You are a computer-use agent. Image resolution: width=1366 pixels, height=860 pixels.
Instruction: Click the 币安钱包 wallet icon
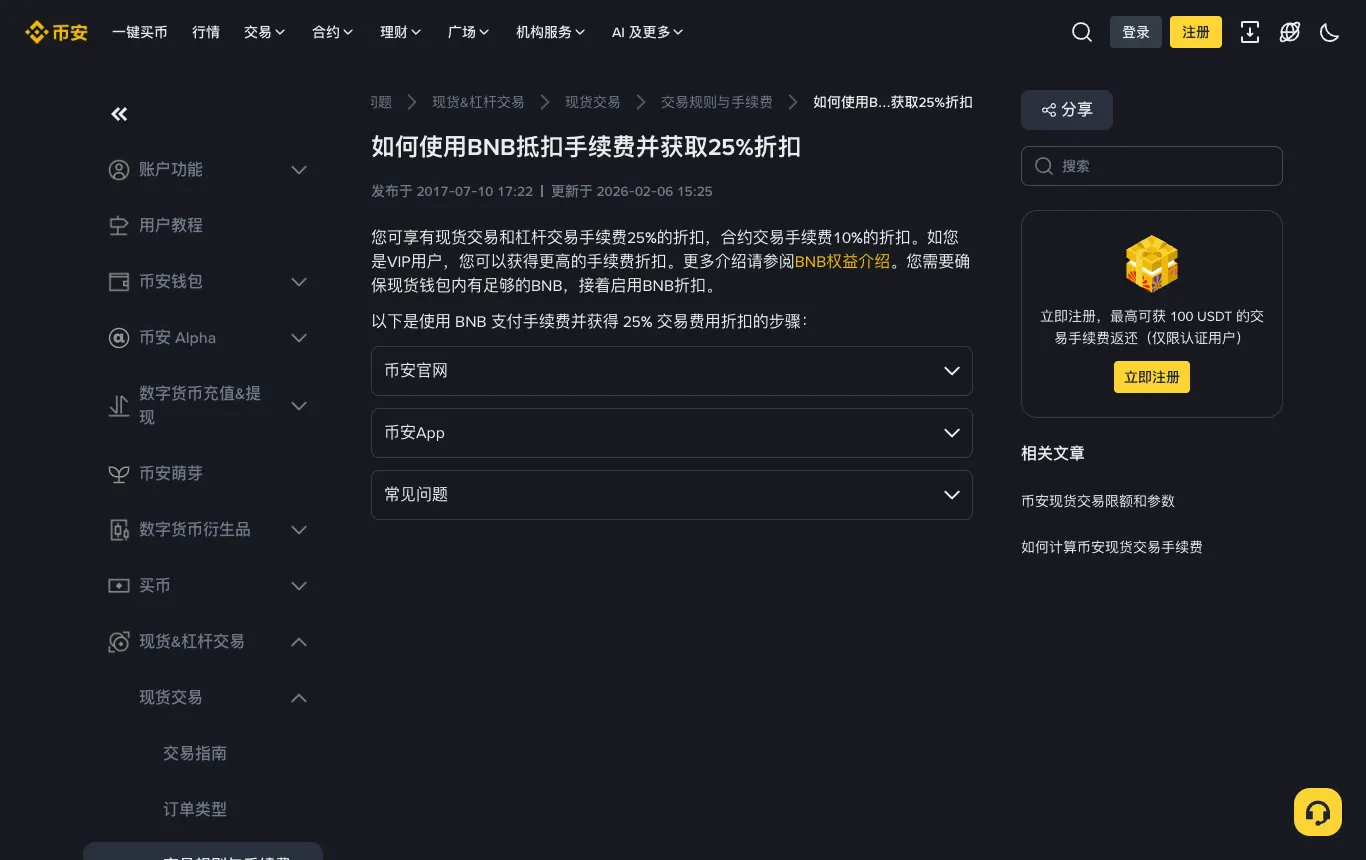point(119,282)
